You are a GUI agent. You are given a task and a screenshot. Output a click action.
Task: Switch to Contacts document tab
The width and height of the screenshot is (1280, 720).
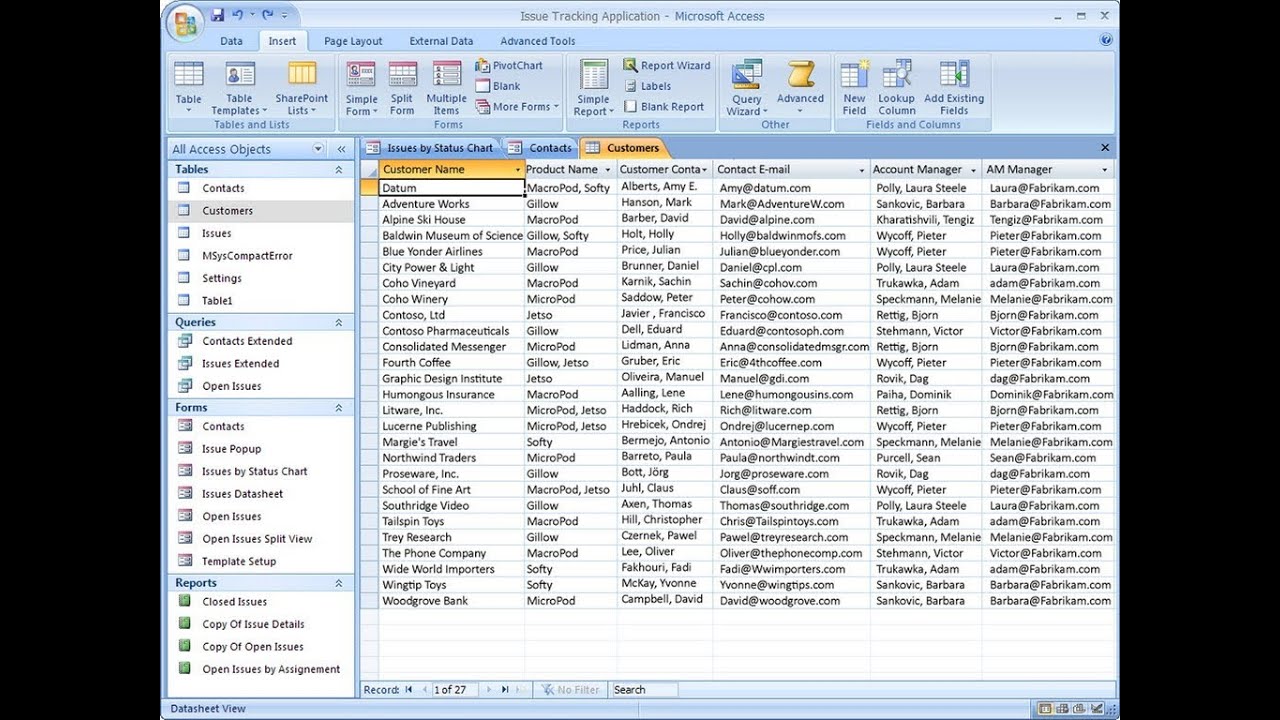(541, 148)
